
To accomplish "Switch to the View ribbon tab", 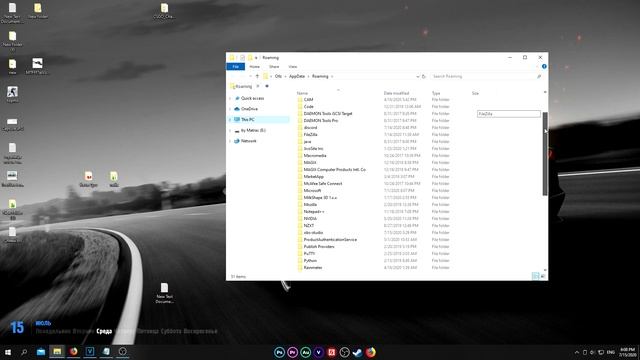I will (293, 67).
